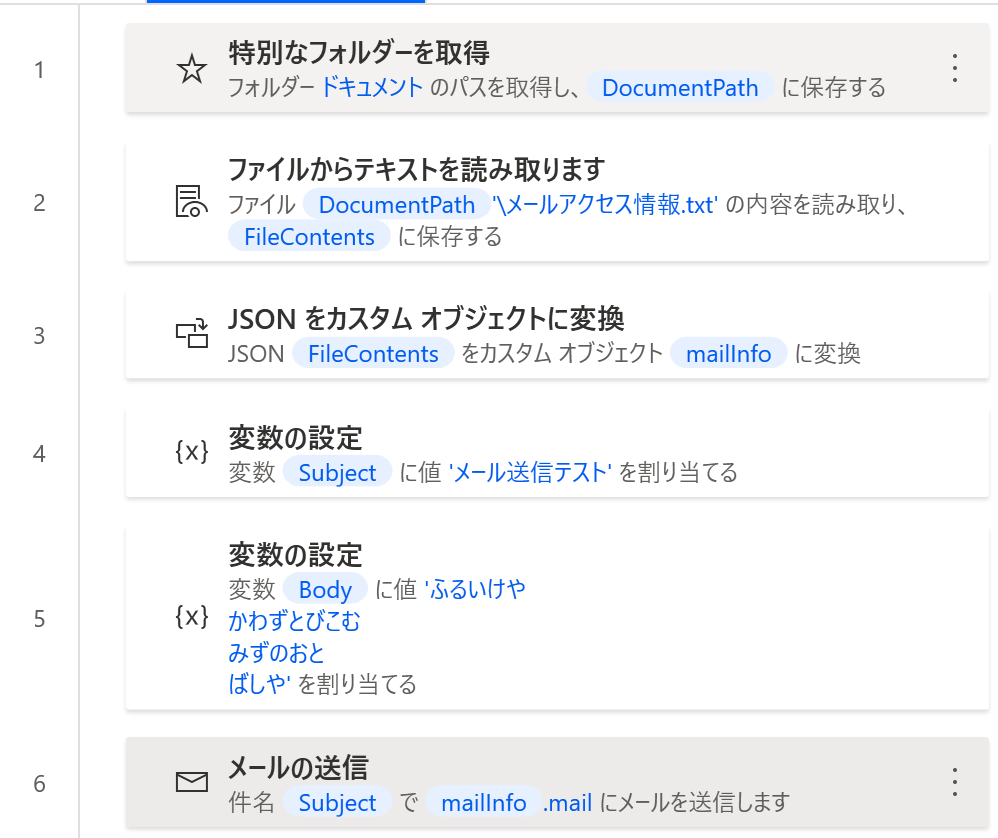Click the {x} icon for Subject variable
Screen dimensions: 998x838
(x=192, y=452)
